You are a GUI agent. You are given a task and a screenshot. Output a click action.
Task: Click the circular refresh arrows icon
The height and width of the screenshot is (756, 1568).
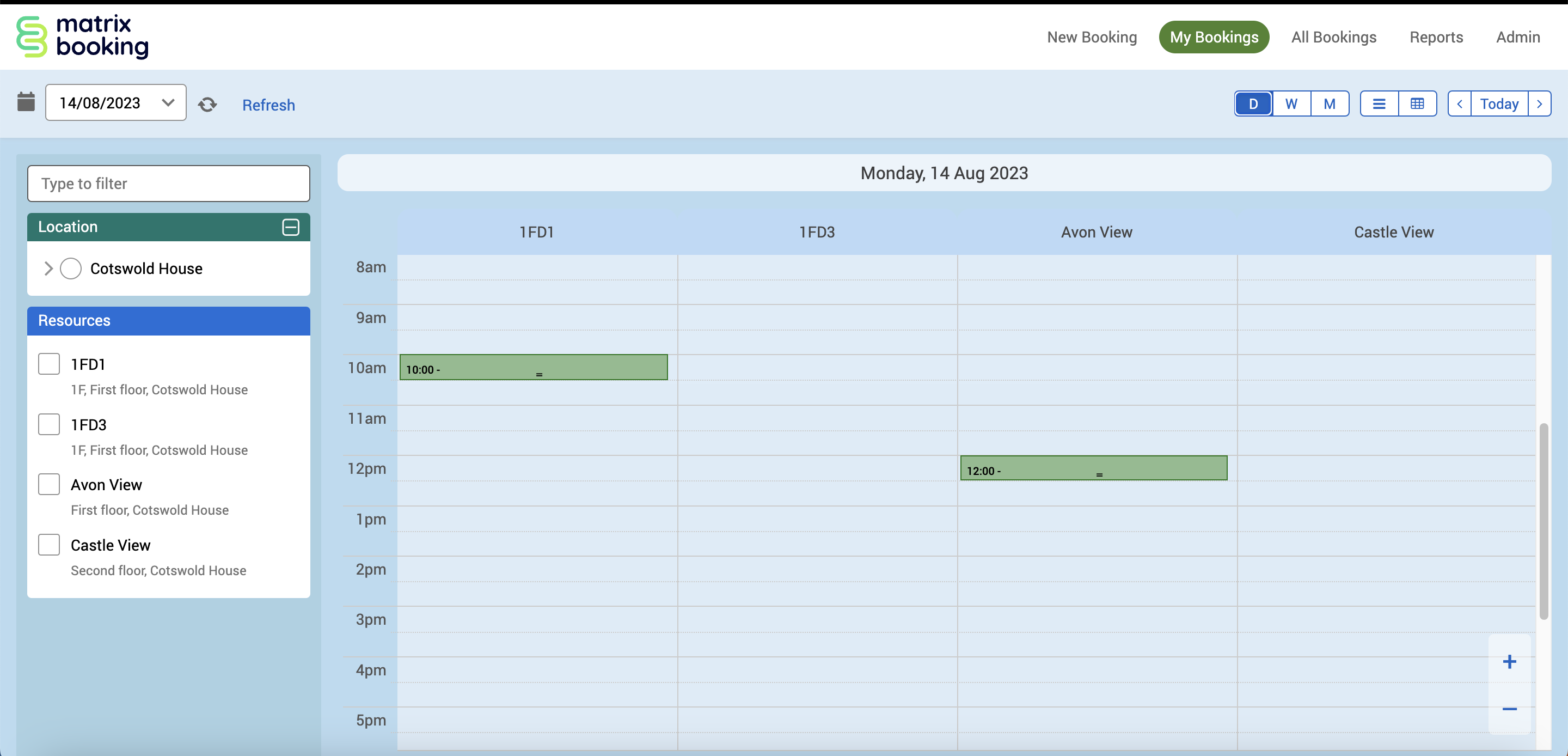point(207,105)
